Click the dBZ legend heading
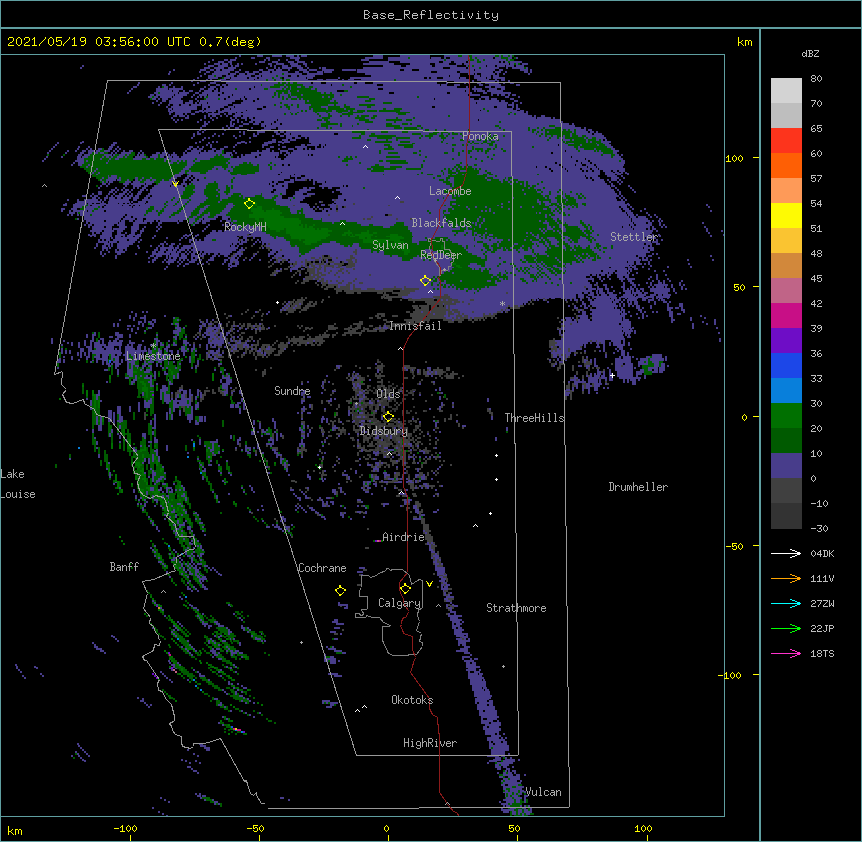Image resolution: width=862 pixels, height=842 pixels. pos(810,54)
